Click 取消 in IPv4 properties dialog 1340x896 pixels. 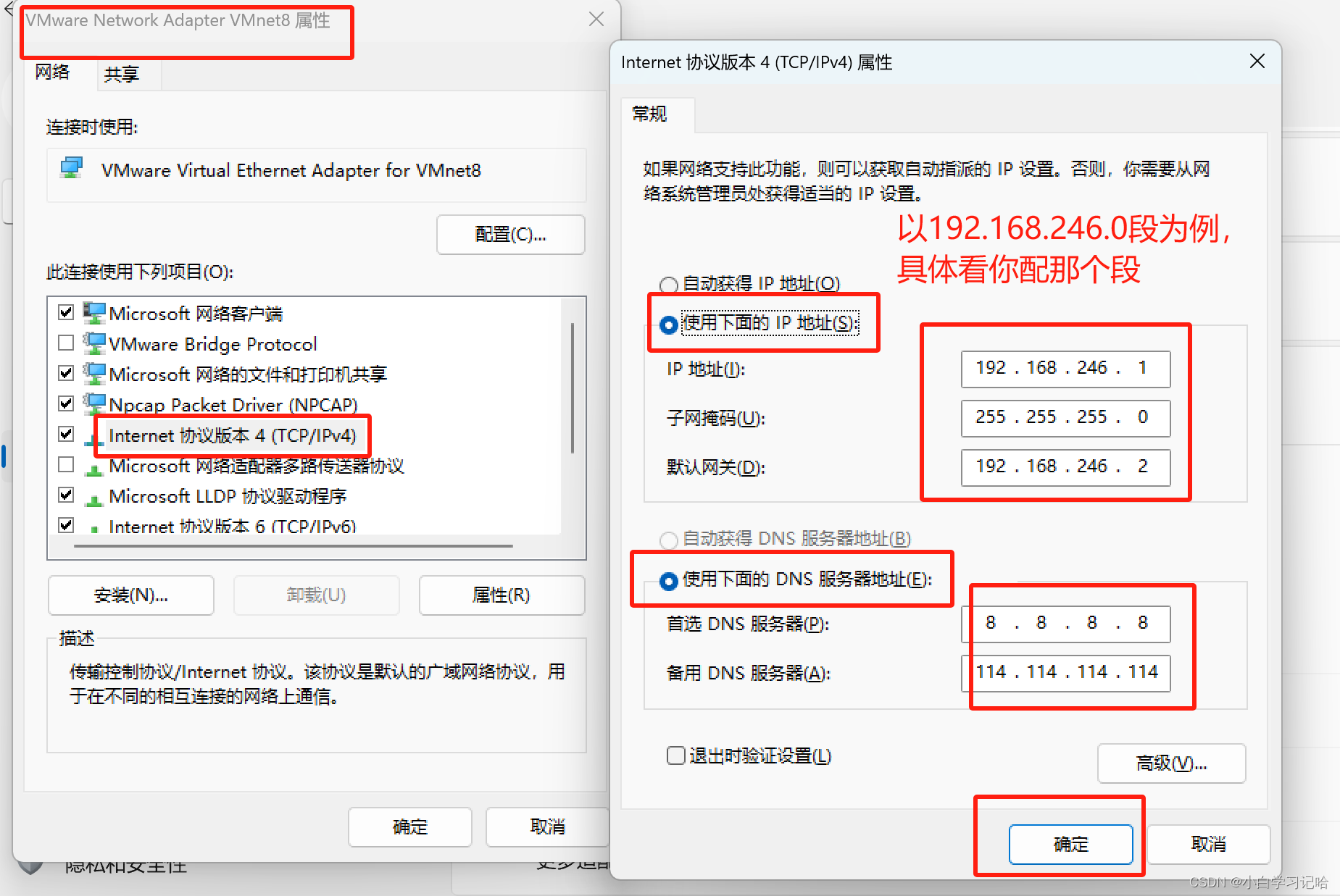coord(1209,845)
